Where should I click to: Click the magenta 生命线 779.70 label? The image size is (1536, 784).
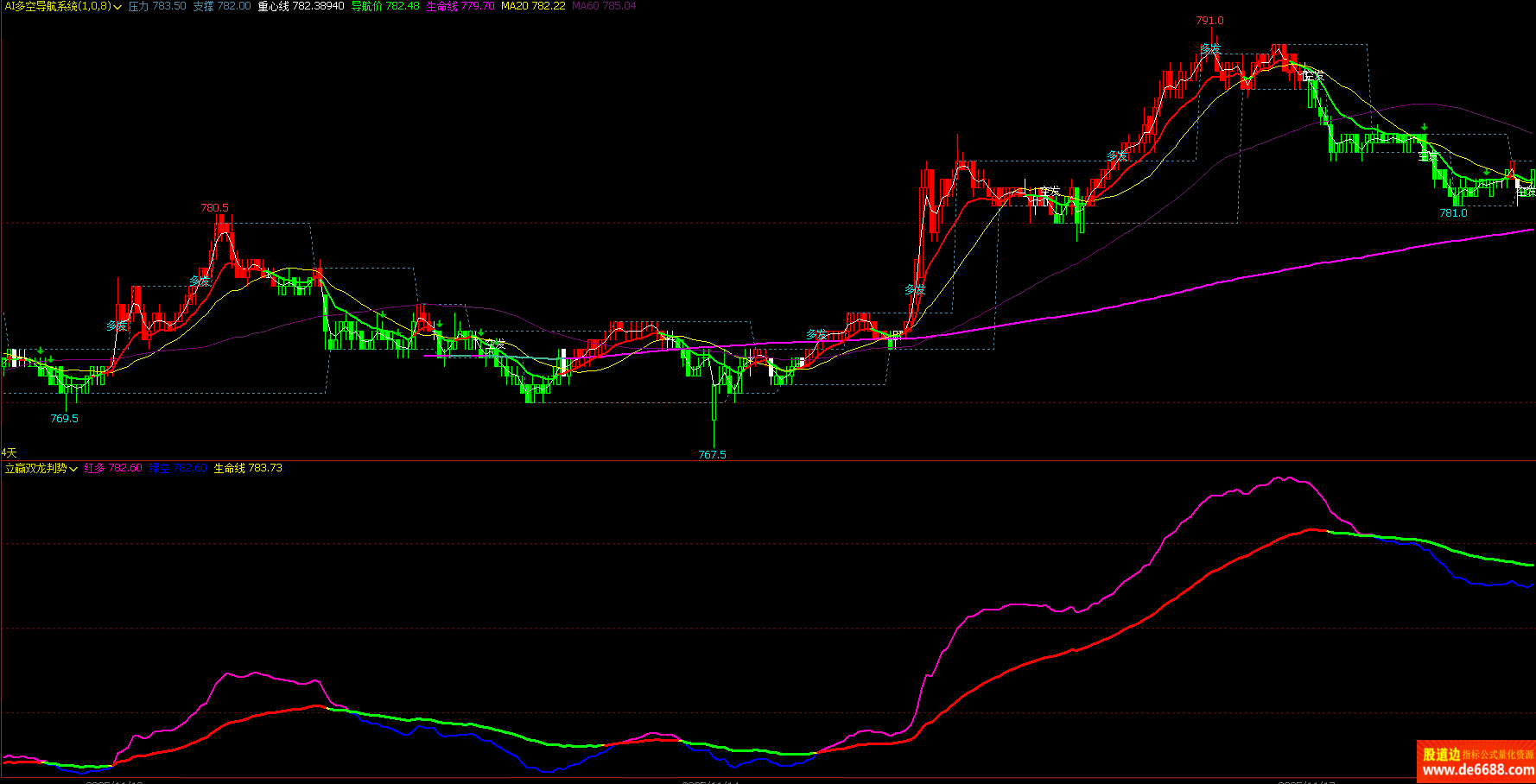coord(460,6)
